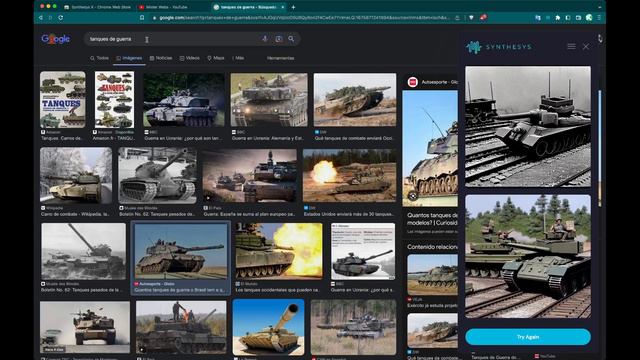Image resolution: width=640 pixels, height=360 pixels.
Task: Toggle the browser sidebar icon
Action: point(568,18)
